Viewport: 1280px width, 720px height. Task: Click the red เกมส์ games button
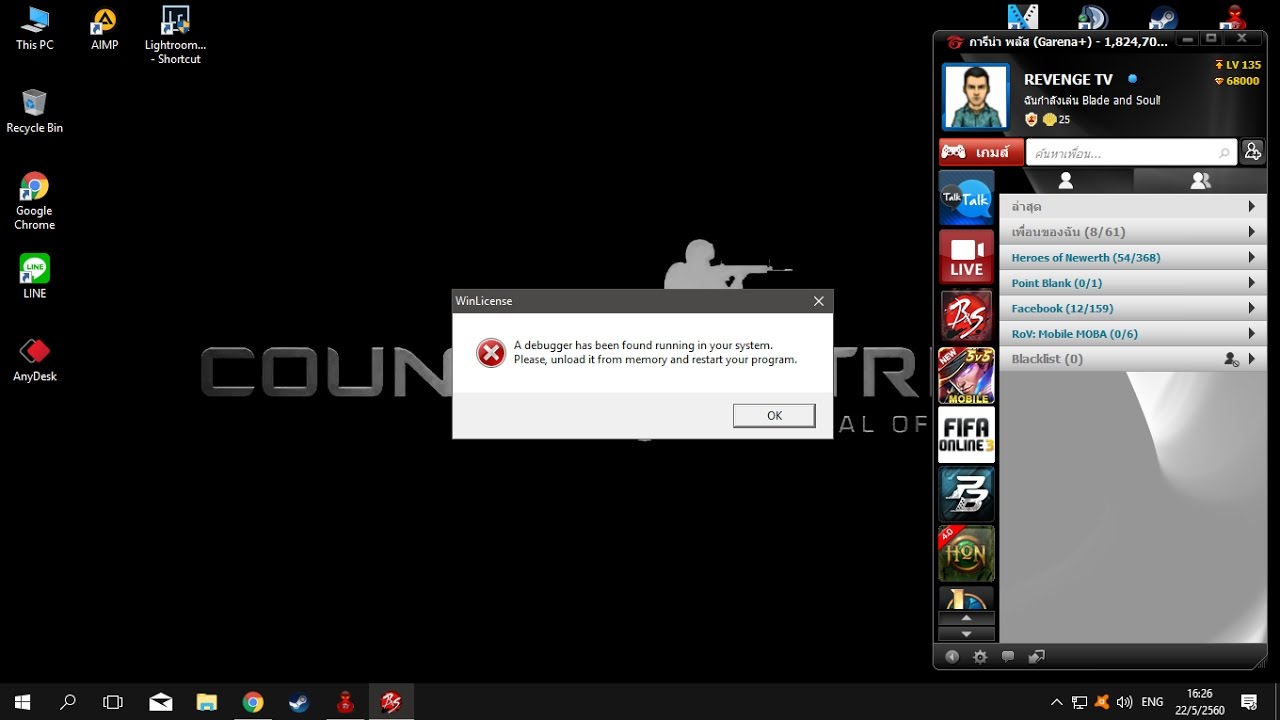pyautogui.click(x=981, y=152)
